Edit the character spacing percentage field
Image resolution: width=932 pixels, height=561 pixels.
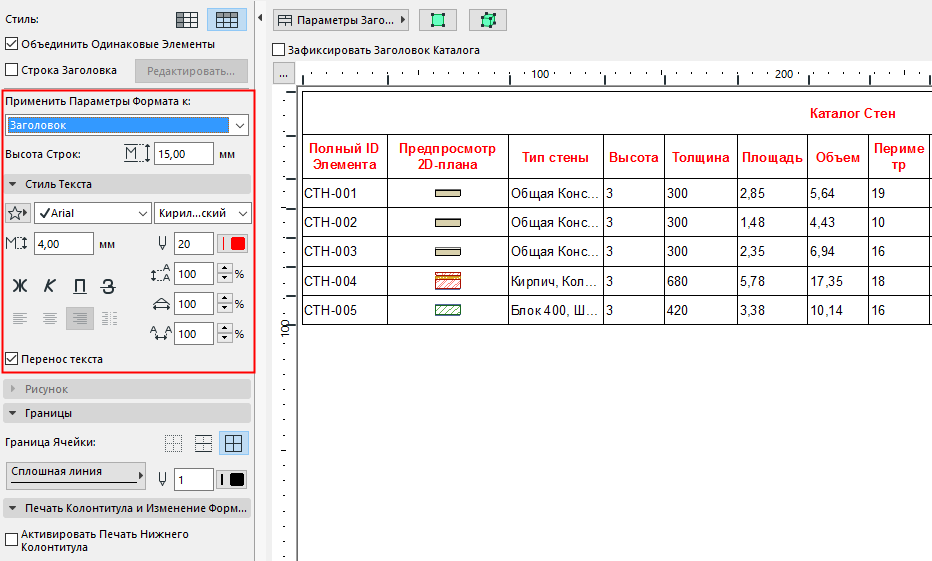click(x=194, y=333)
